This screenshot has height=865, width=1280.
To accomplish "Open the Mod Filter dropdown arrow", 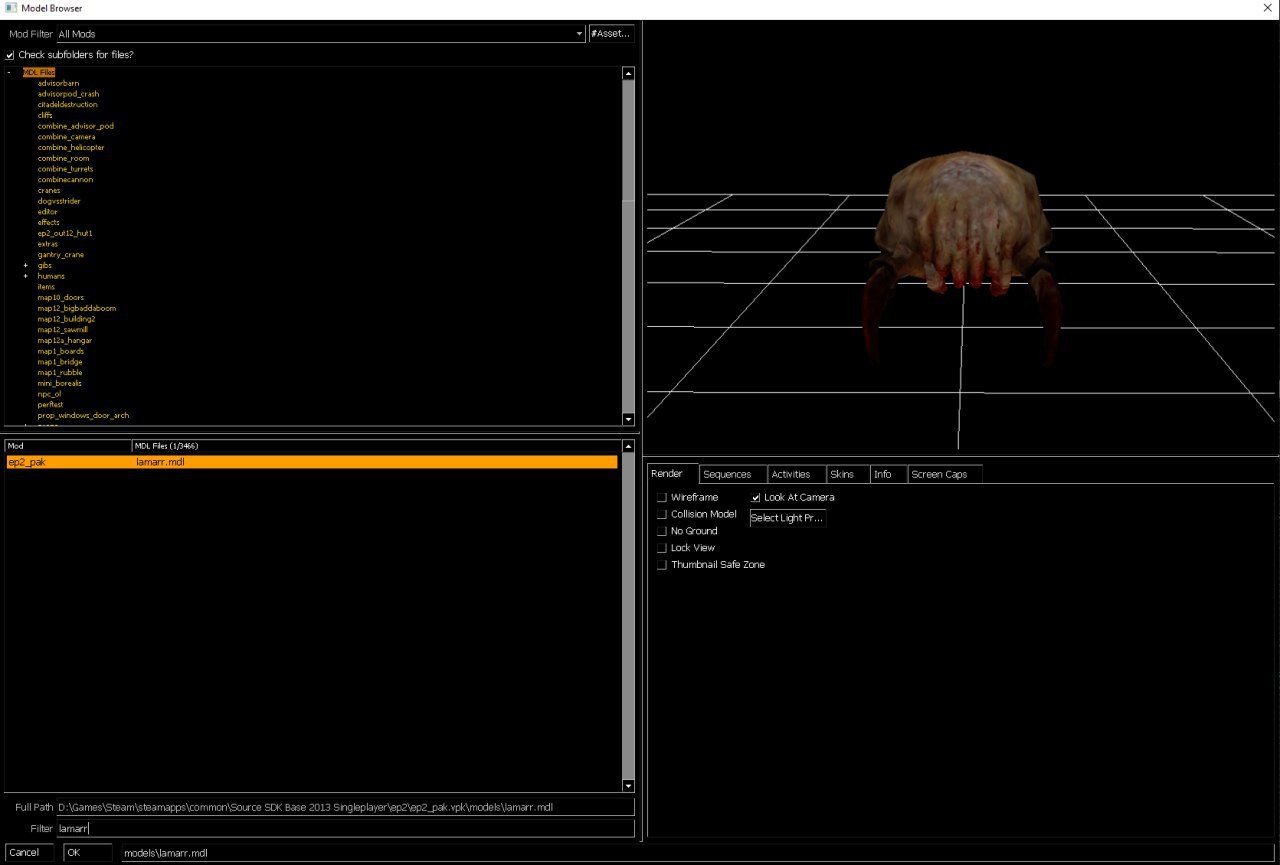I will point(579,34).
